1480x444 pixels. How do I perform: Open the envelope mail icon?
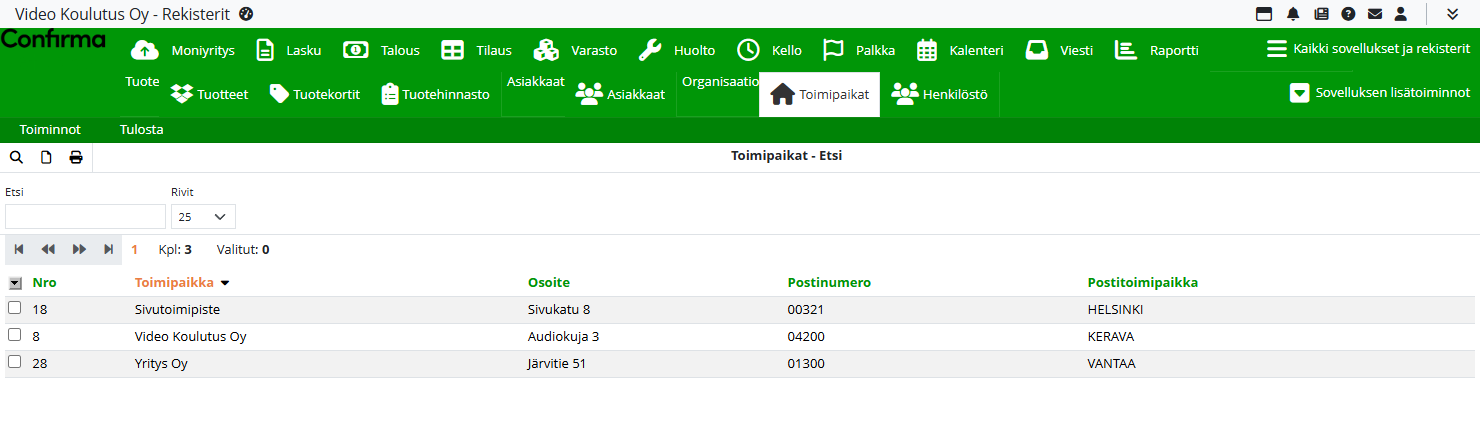1375,14
